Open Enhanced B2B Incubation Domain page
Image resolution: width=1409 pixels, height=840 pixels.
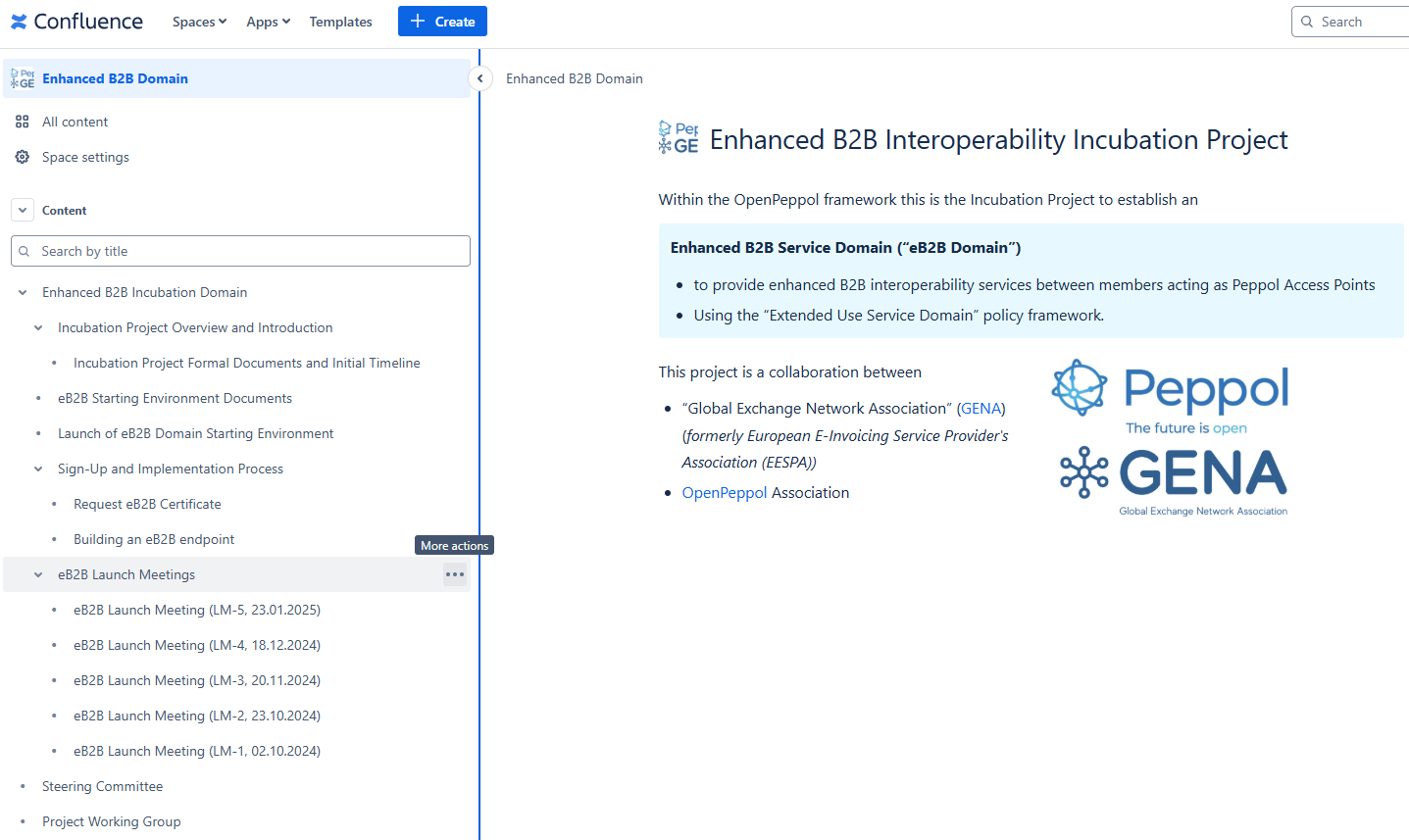144,292
